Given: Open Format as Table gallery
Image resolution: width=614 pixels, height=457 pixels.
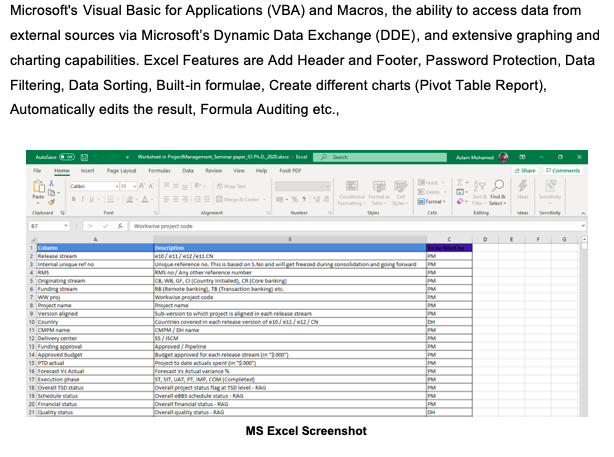Looking at the screenshot, I should (x=379, y=193).
